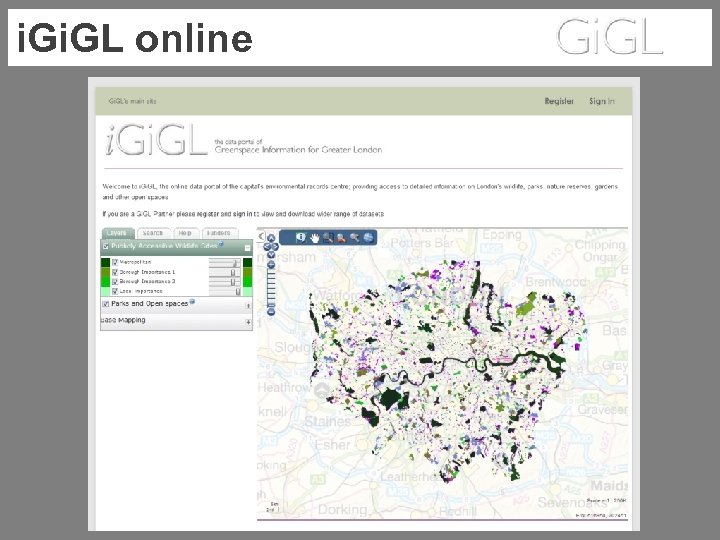Pan the map north with up arrow
Image resolution: width=720 pixels, height=540 pixels.
[x=271, y=238]
